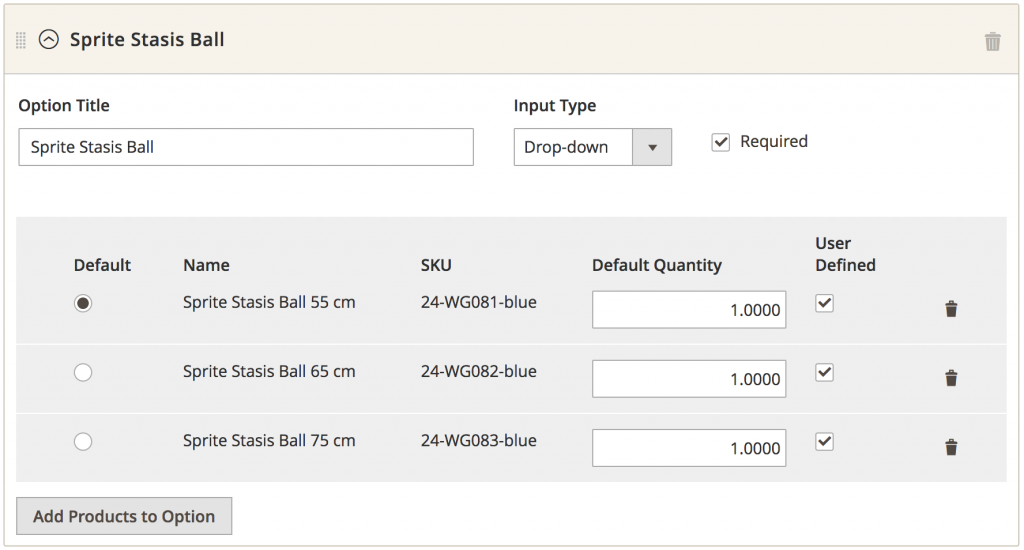Image resolution: width=1024 pixels, height=550 pixels.
Task: Click SKU text 24-WG082-blue
Action: (479, 372)
